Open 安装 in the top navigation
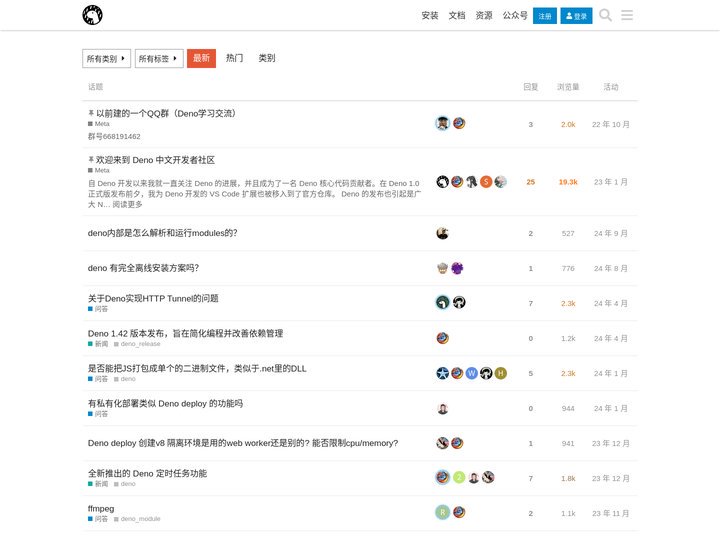Screen dimensions: 720x540 point(430,16)
